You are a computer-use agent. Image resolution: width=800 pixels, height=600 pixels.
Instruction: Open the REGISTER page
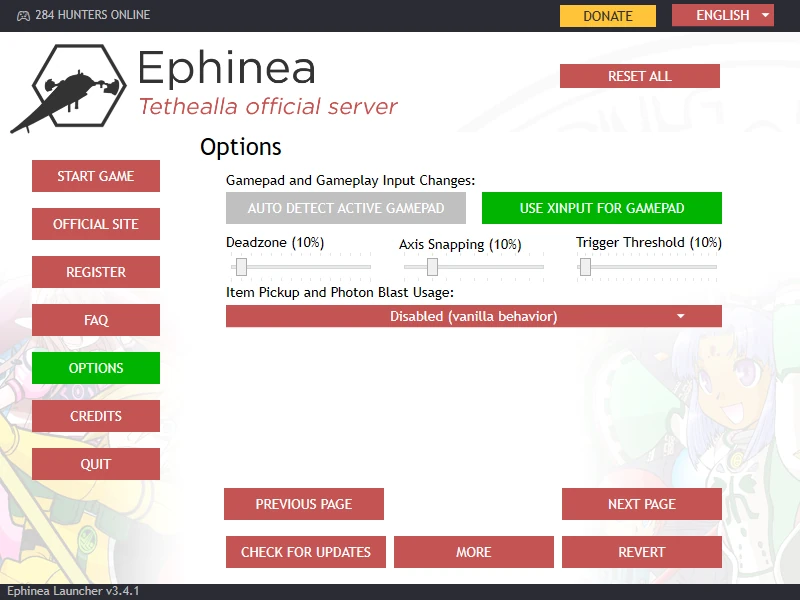(96, 272)
